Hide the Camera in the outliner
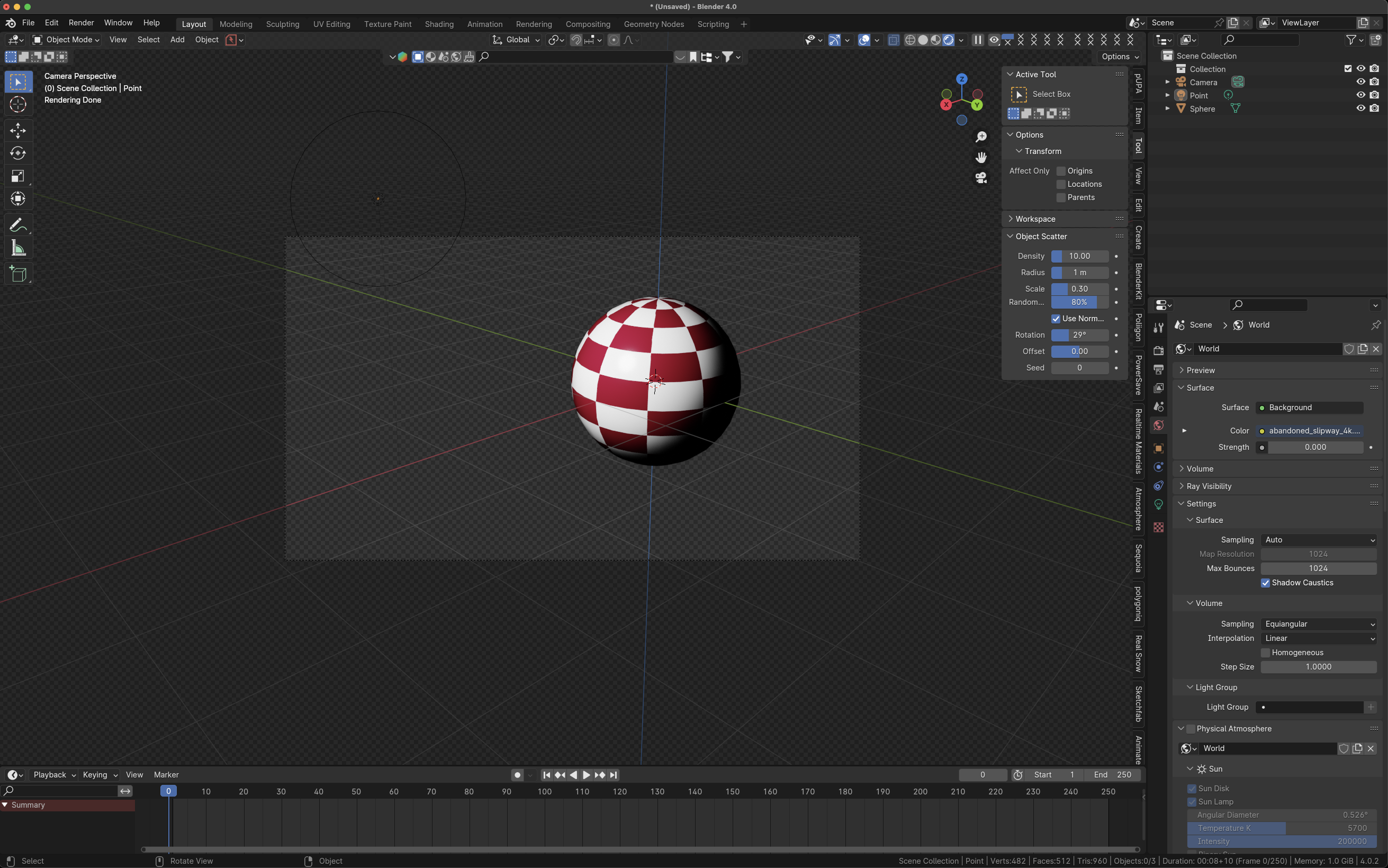This screenshot has width=1388, height=868. 1360,82
